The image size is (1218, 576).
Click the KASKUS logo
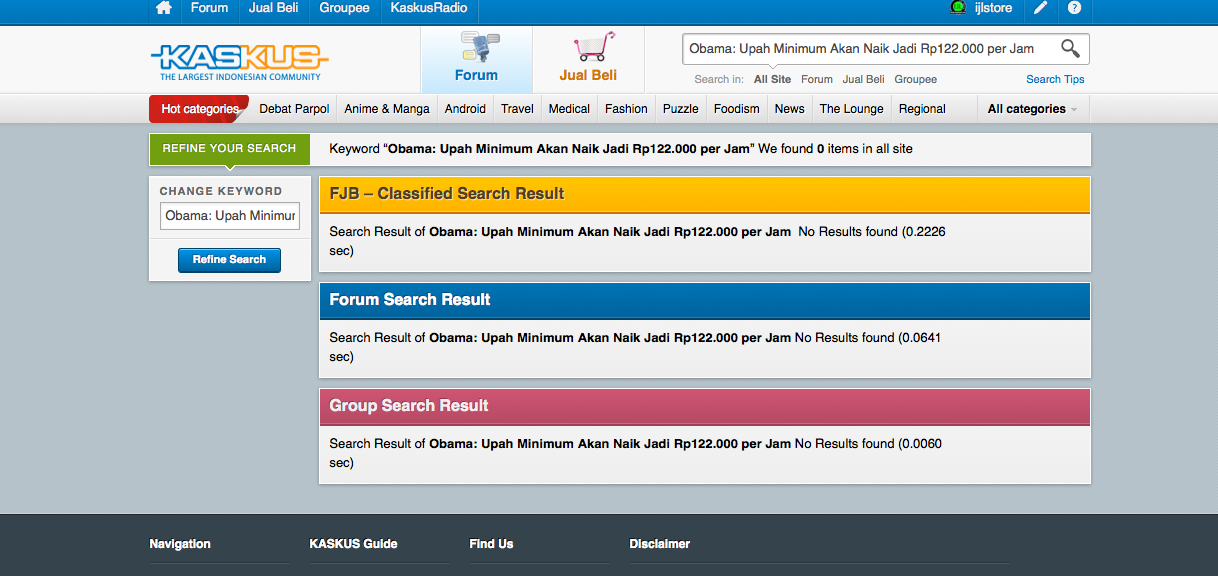pos(240,61)
